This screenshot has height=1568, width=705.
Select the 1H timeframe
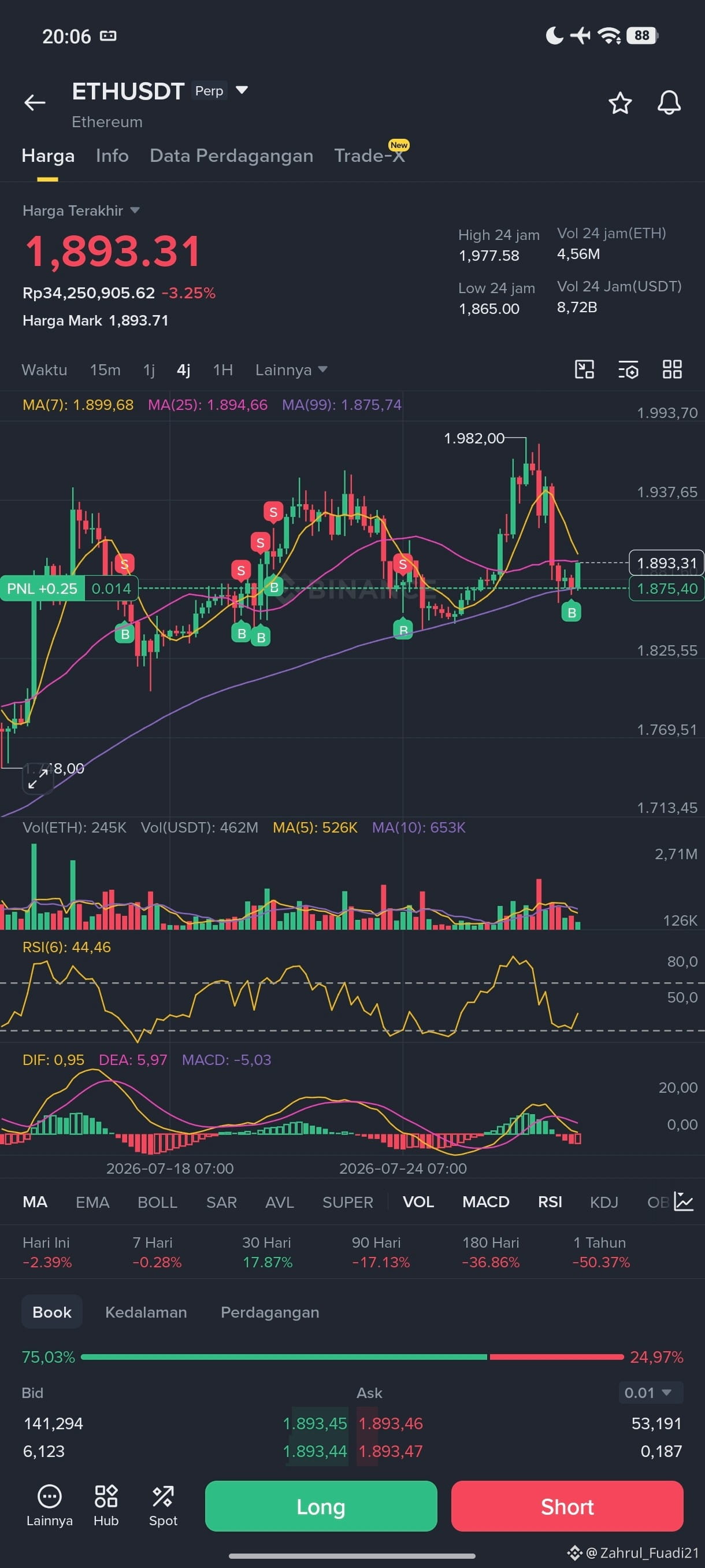(x=222, y=369)
